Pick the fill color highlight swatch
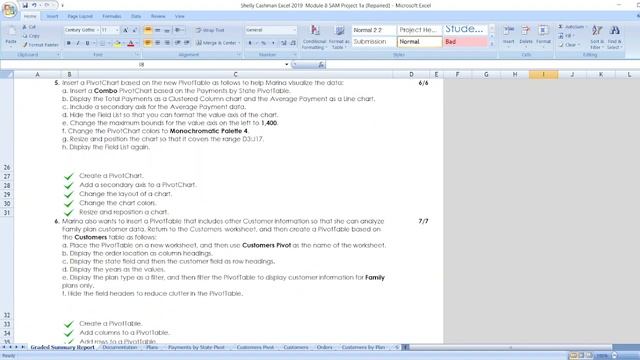Image resolution: width=640 pixels, height=360 pixels. tap(117, 43)
